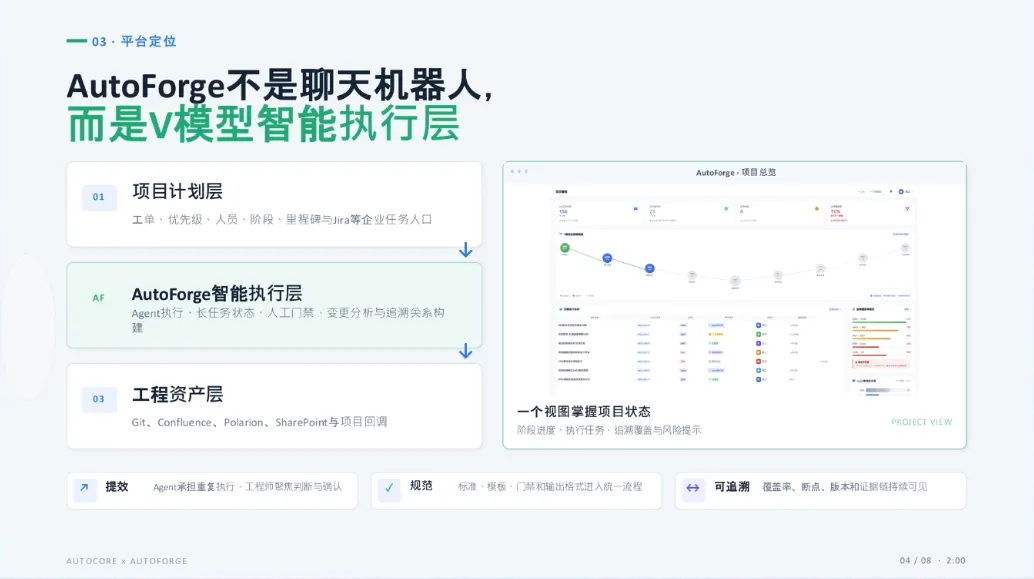Image resolution: width=1034 pixels, height=579 pixels.
Task: Select the AF badge on AutoForge智能执行层 card
Action: click(99, 298)
